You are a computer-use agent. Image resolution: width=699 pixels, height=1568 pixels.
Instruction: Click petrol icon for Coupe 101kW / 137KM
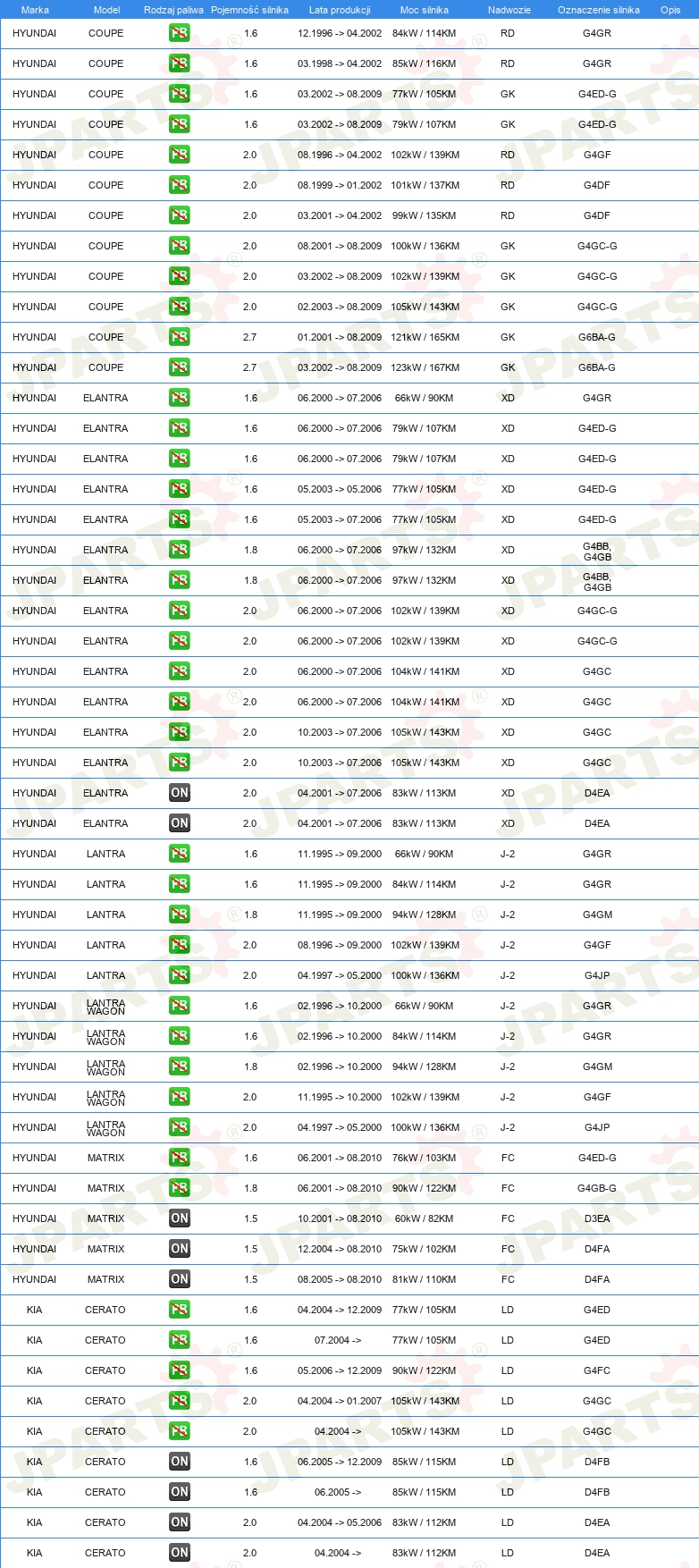[x=180, y=185]
